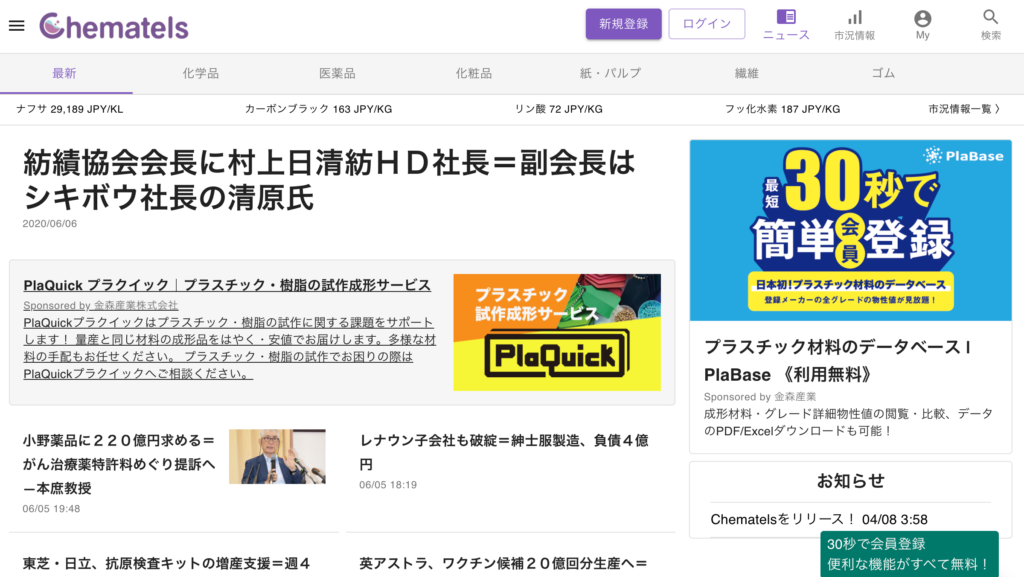Open the ゴム tab

[x=883, y=74]
